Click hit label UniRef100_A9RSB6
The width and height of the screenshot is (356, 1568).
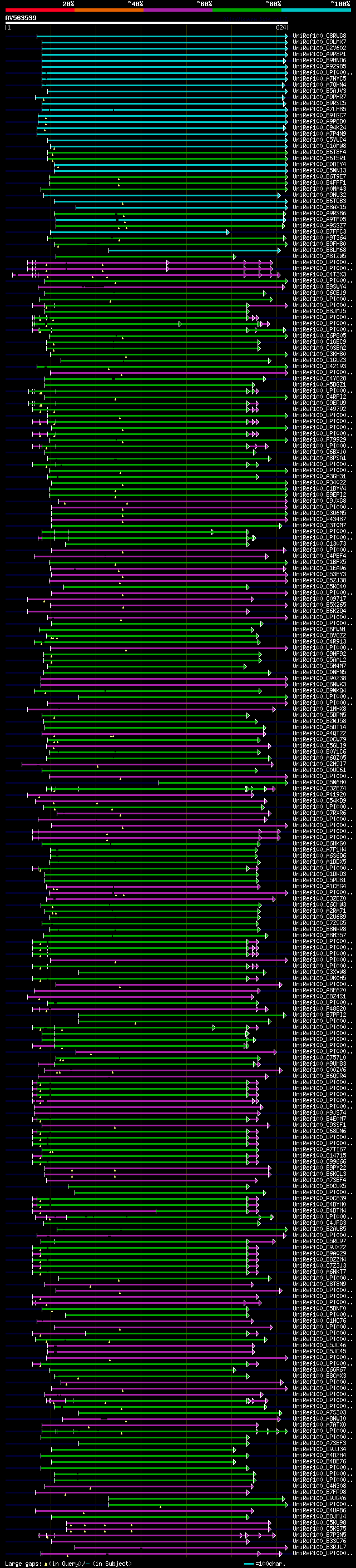(319, 213)
